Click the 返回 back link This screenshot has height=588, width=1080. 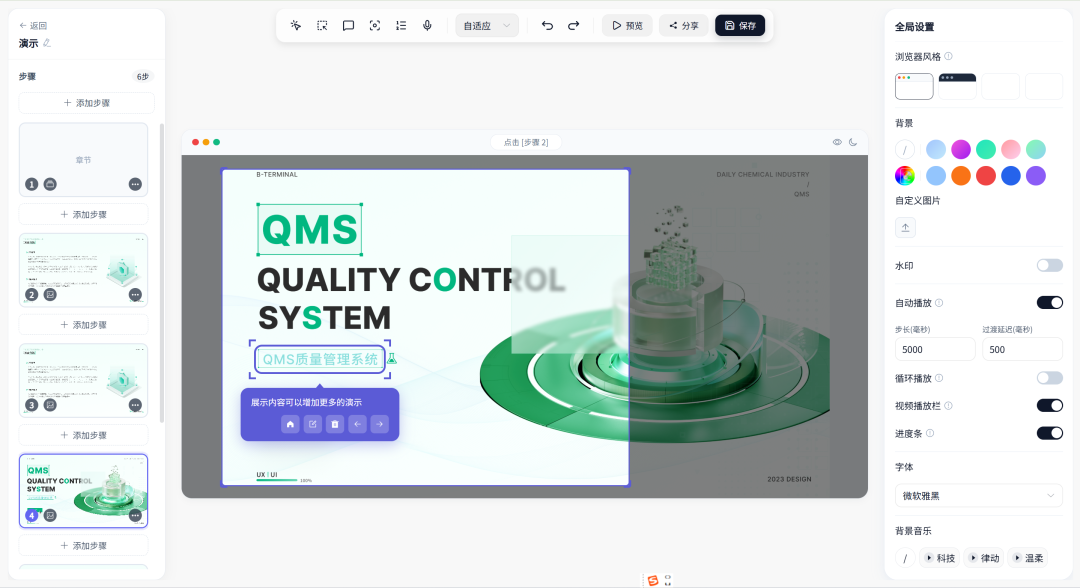pyautogui.click(x=33, y=25)
